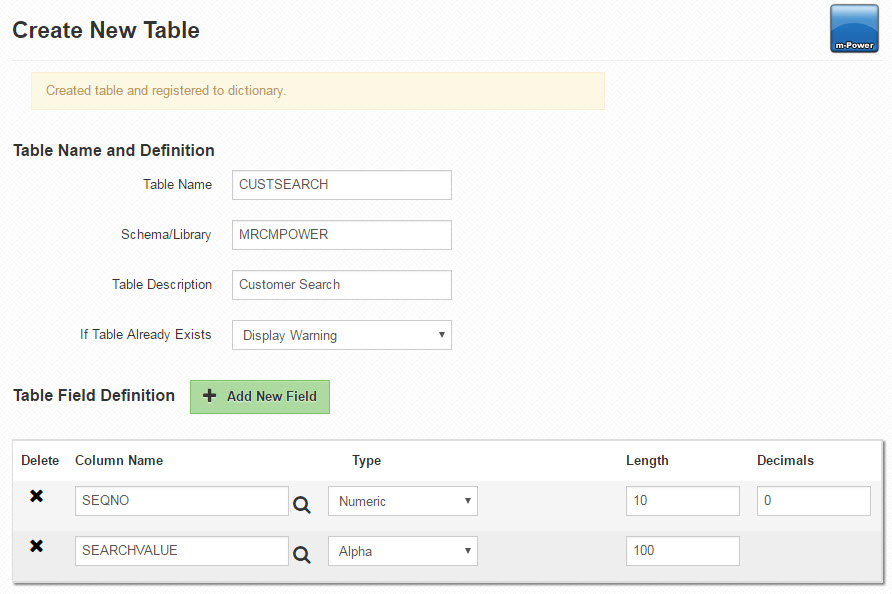
Task: Open the Numeric type dropdown for SEQNO
Action: pos(402,501)
